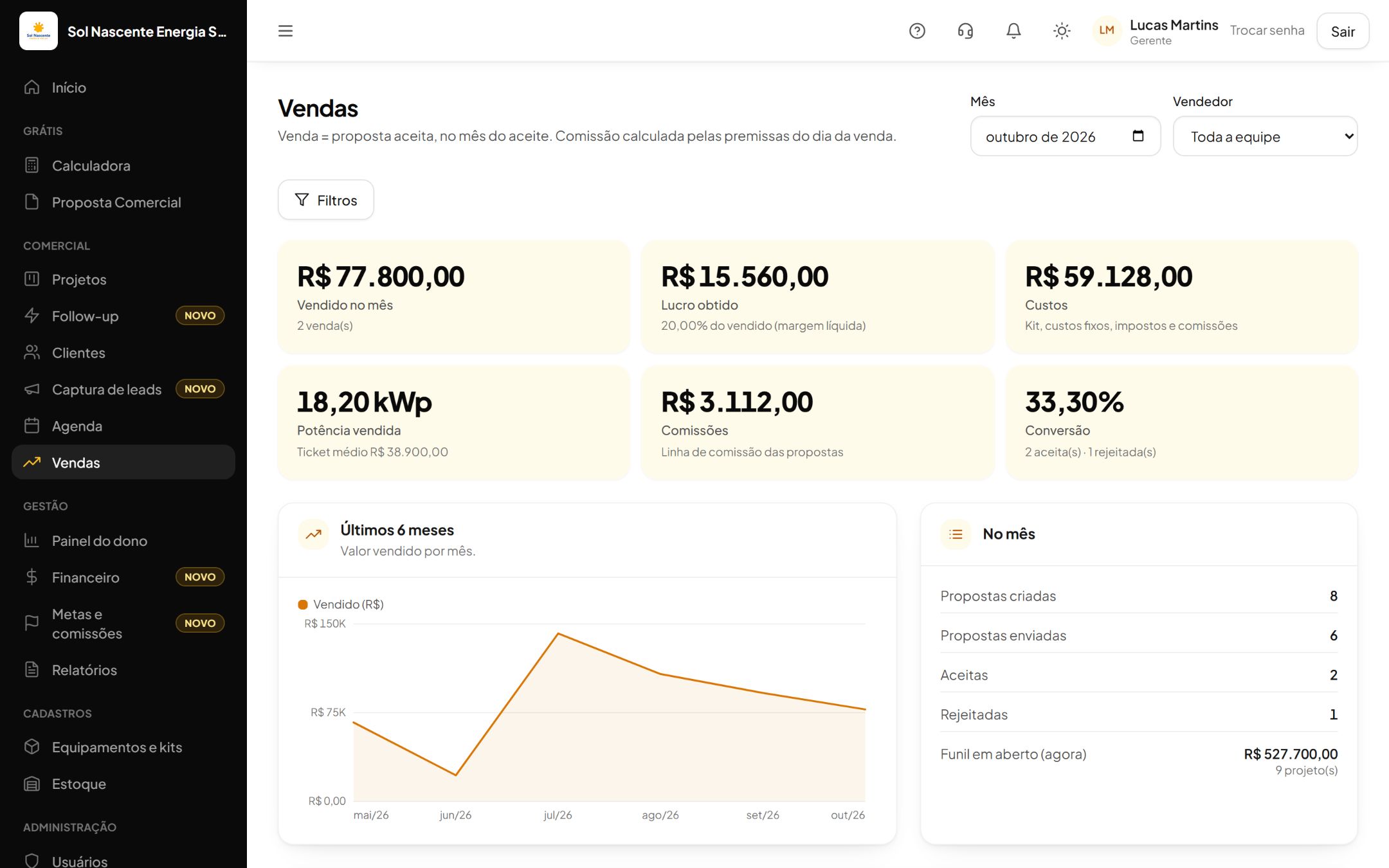Click the Relatórios file icon

tap(32, 669)
